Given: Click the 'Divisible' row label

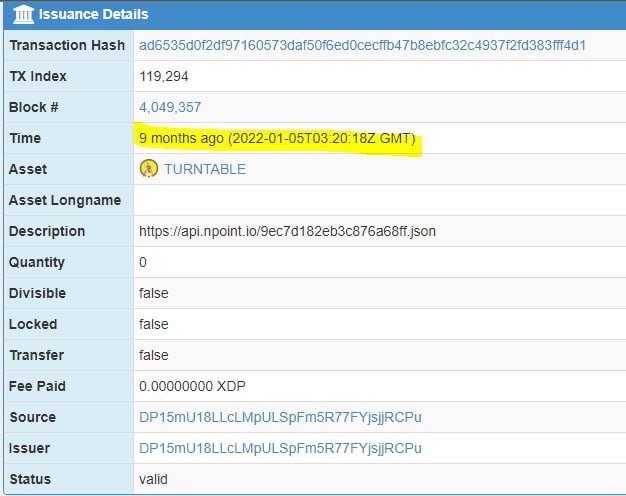Looking at the screenshot, I should point(37,293).
